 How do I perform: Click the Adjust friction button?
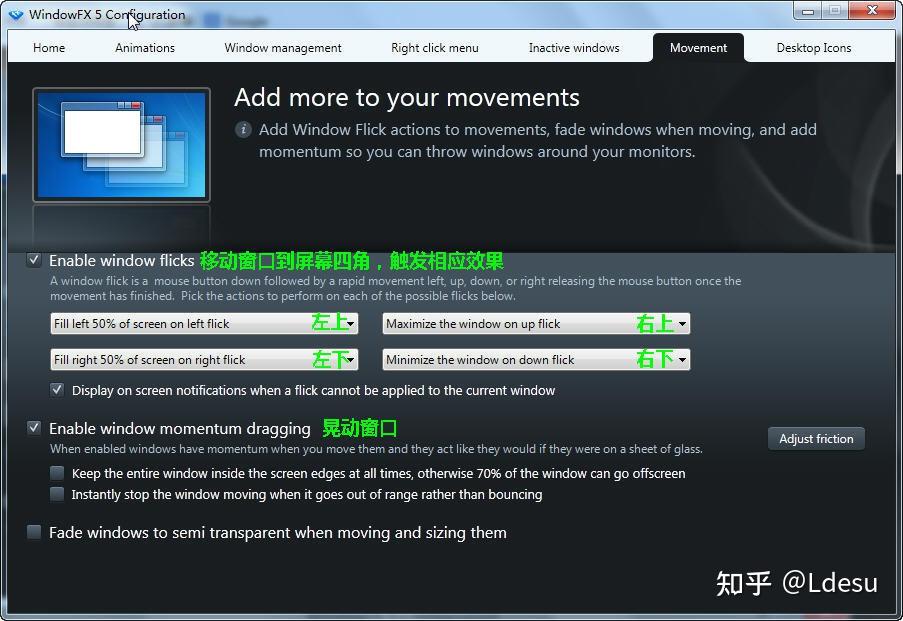click(815, 438)
